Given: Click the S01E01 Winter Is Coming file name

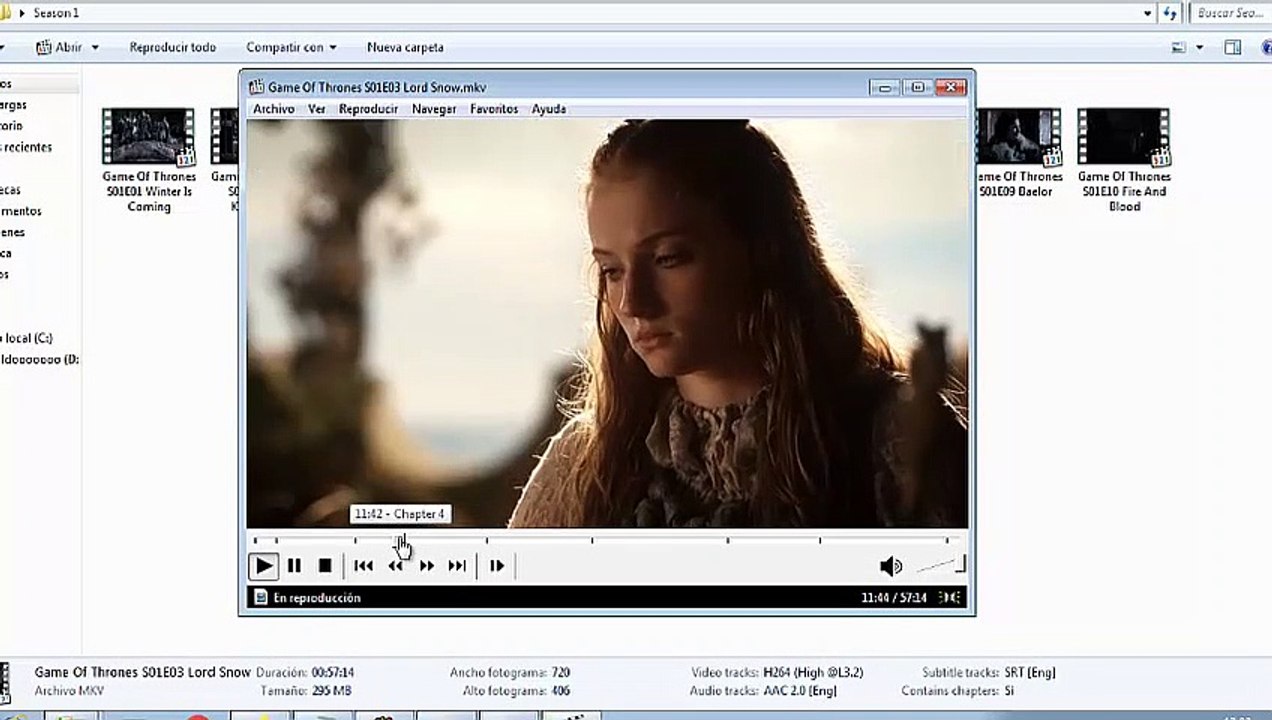Looking at the screenshot, I should (149, 191).
